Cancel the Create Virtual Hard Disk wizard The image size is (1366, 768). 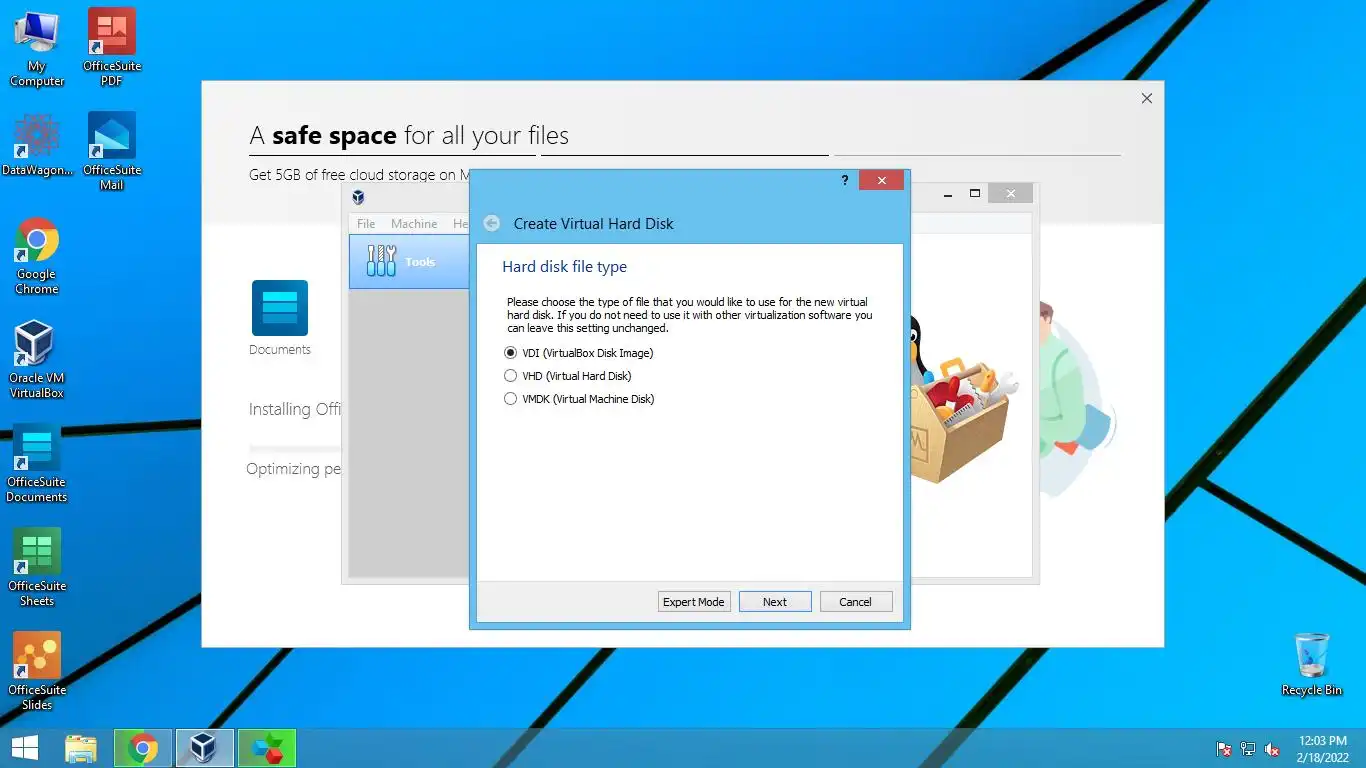[856, 602]
